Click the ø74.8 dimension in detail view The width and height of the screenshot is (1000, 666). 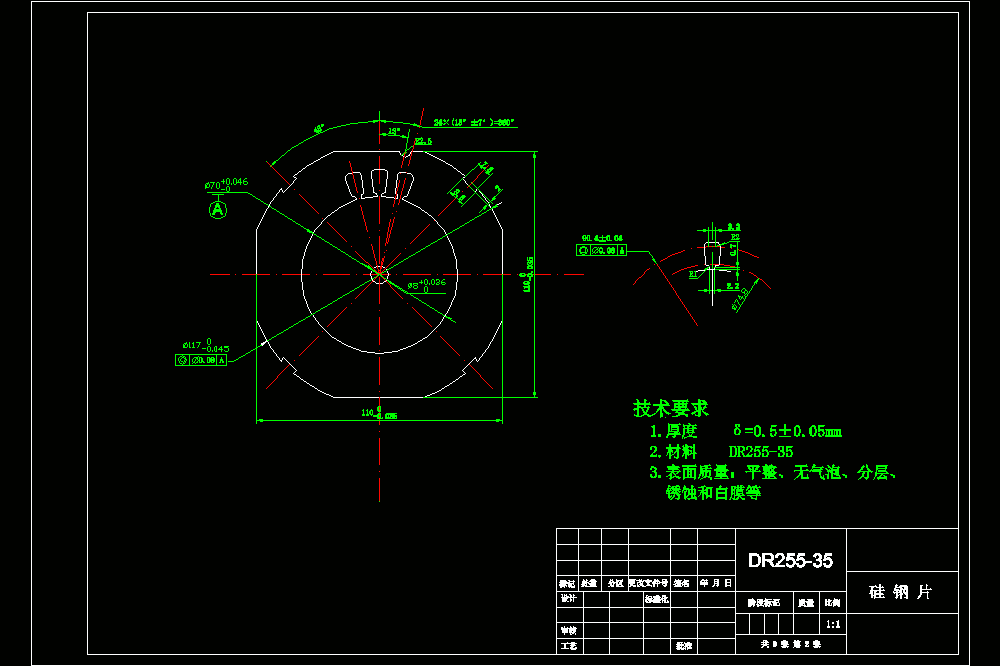pos(740,299)
